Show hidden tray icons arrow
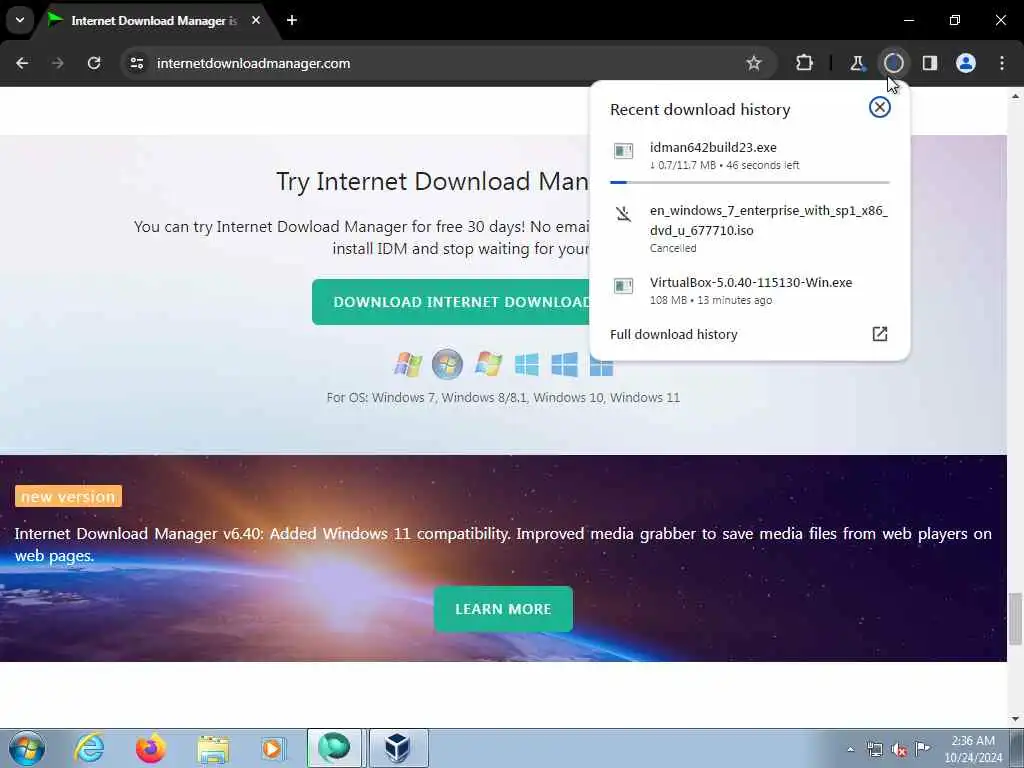 pyautogui.click(x=850, y=749)
